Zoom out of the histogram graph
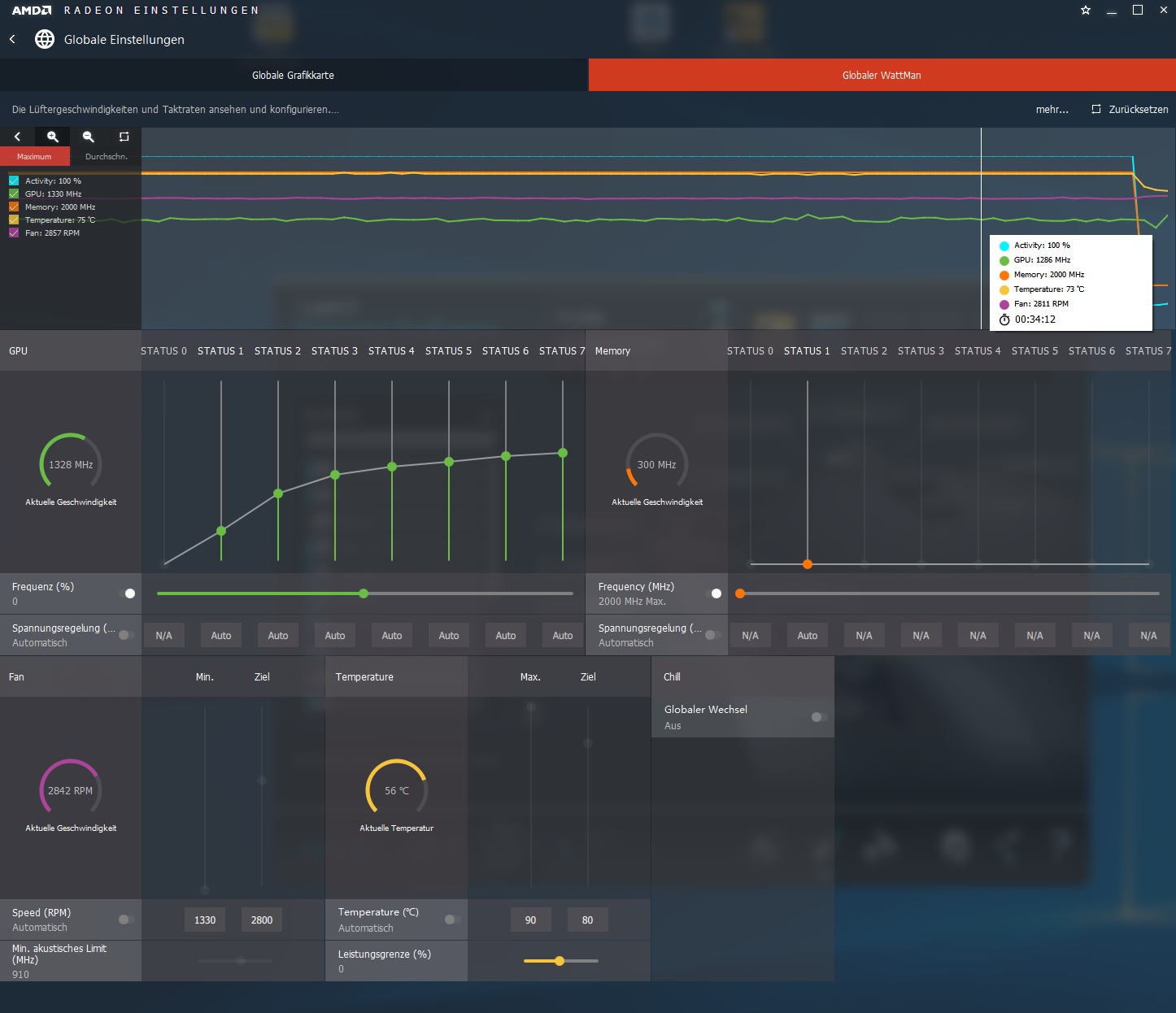The image size is (1176, 1013). click(x=89, y=137)
